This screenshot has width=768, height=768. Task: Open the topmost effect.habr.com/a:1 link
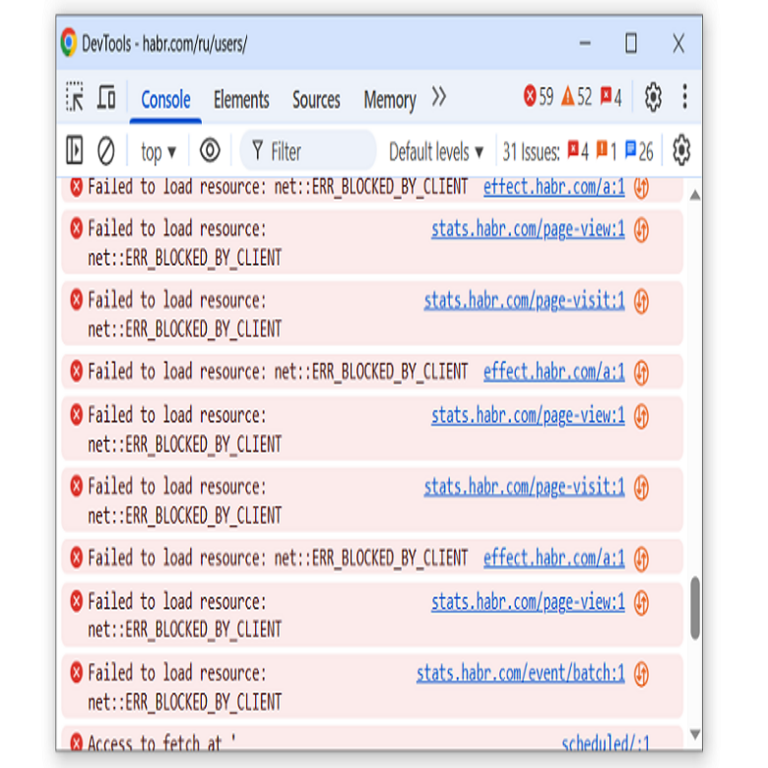(x=553, y=187)
